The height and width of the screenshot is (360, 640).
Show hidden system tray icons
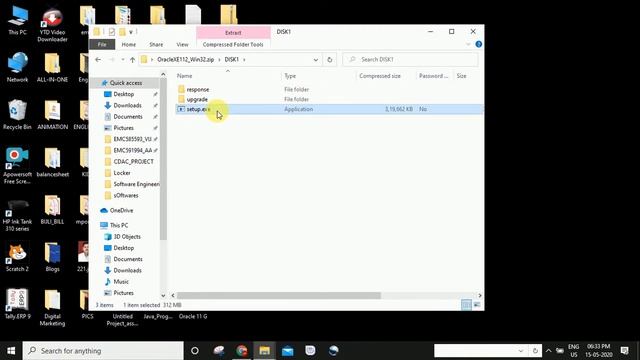pos(548,351)
